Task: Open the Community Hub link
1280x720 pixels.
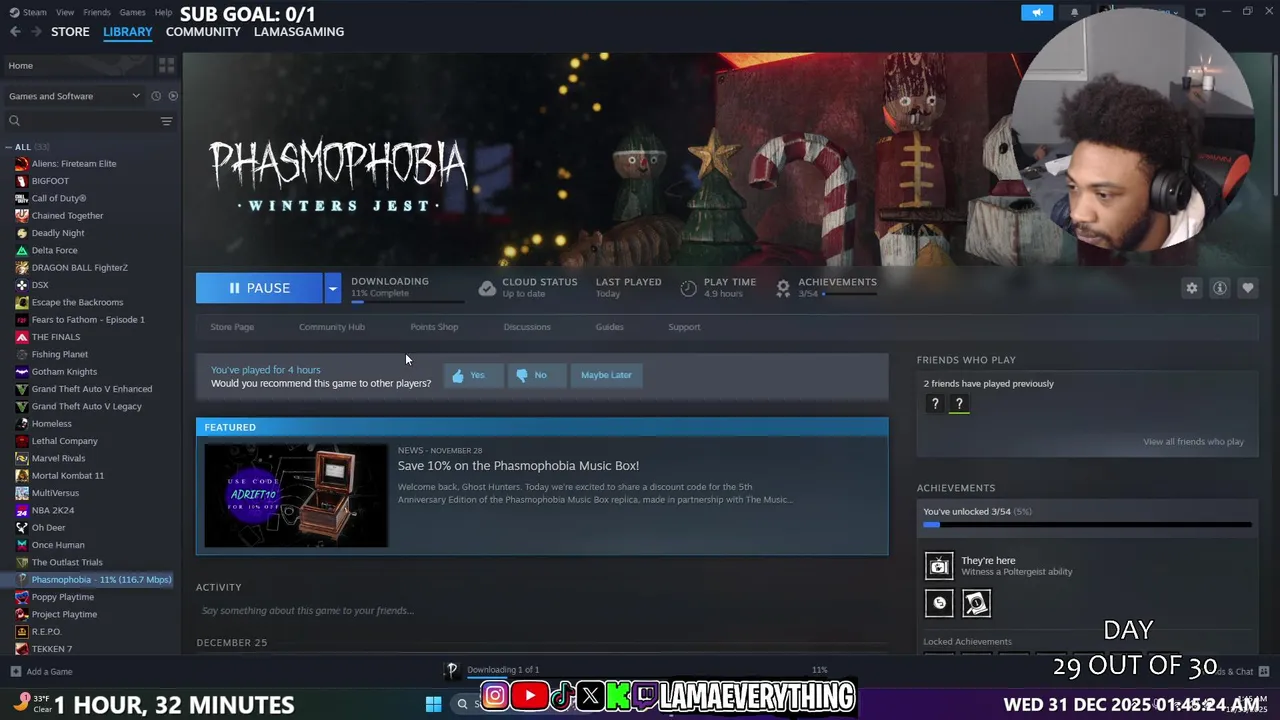Action: [332, 327]
